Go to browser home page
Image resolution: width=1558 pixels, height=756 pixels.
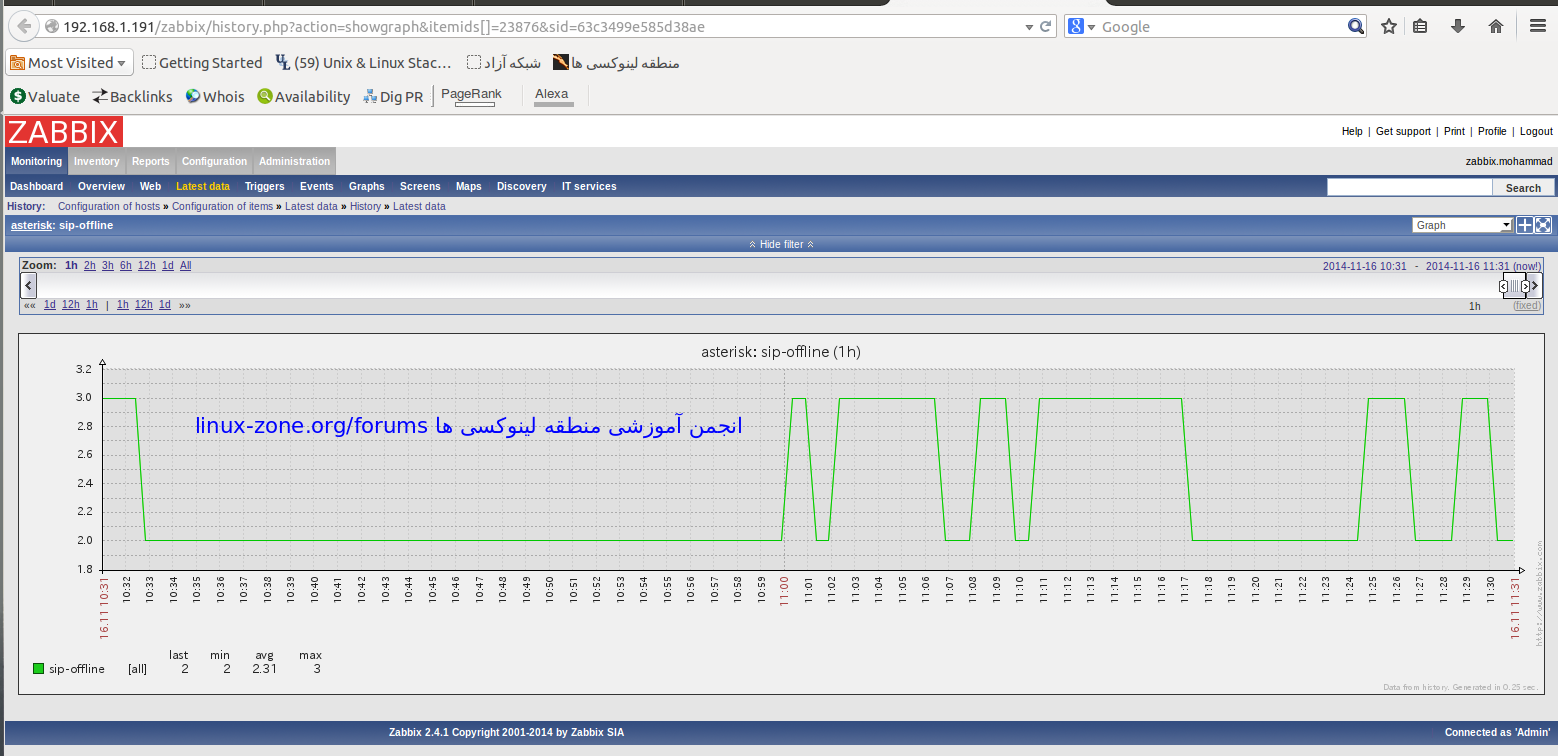1496,27
